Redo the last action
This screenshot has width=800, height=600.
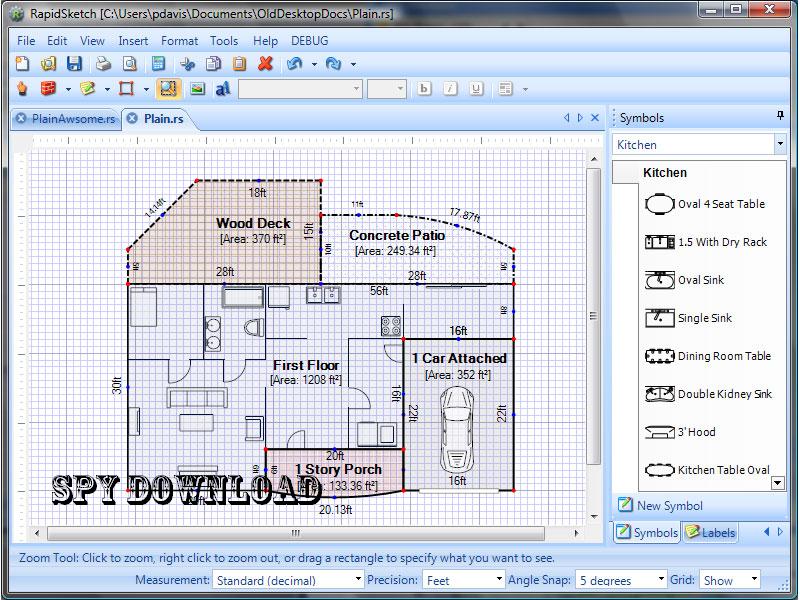tap(333, 64)
